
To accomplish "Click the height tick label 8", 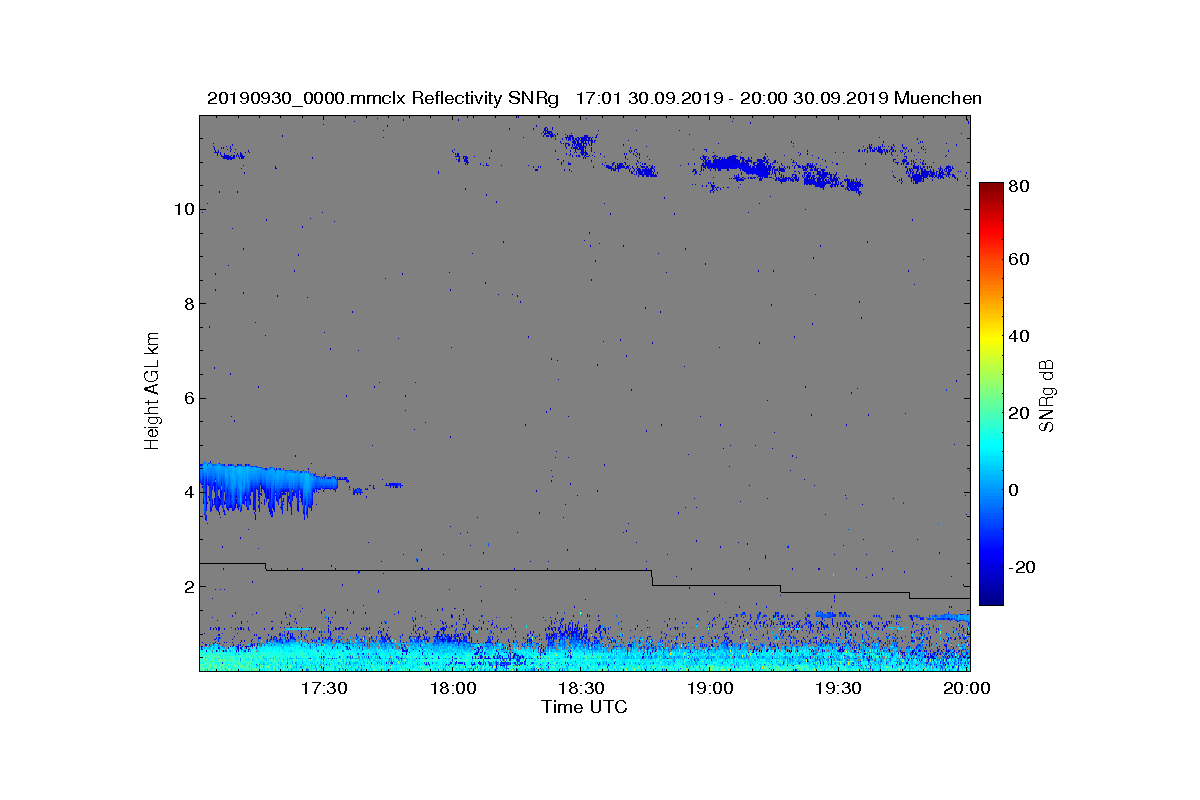I will point(188,304).
